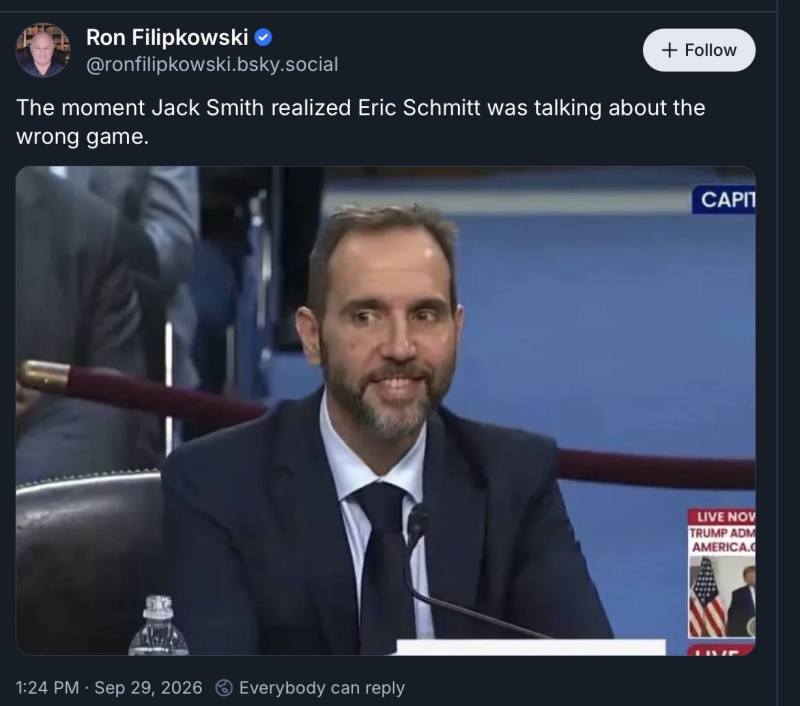Follow Ron Filipkowski
Image resolution: width=800 pixels, height=706 pixels.
click(x=699, y=50)
